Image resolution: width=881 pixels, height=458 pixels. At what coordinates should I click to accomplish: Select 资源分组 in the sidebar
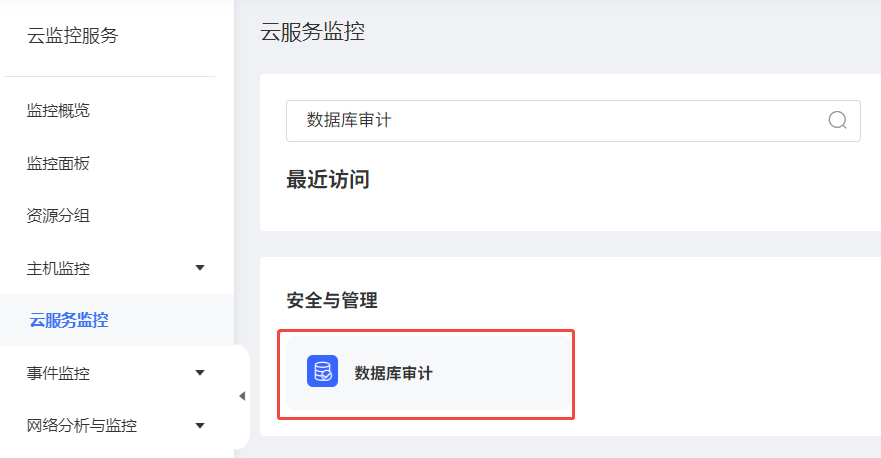point(58,215)
